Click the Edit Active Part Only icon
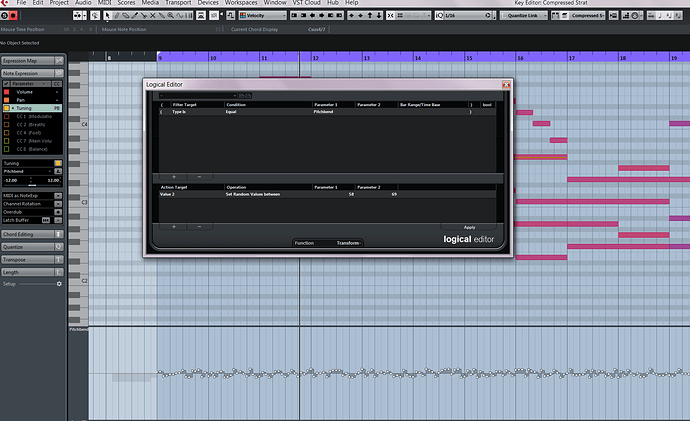The height and width of the screenshot is (421, 690). [x=565, y=15]
